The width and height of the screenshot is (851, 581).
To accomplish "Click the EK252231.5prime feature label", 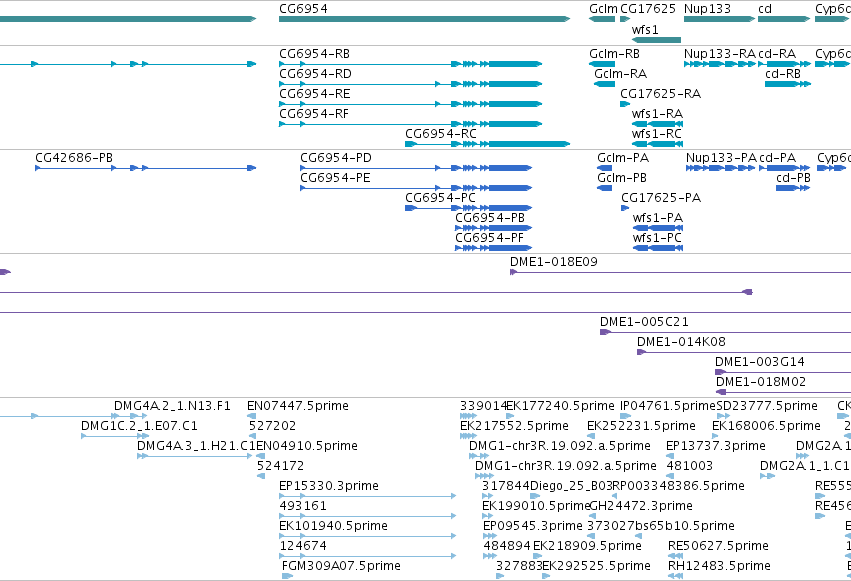I will (641, 426).
